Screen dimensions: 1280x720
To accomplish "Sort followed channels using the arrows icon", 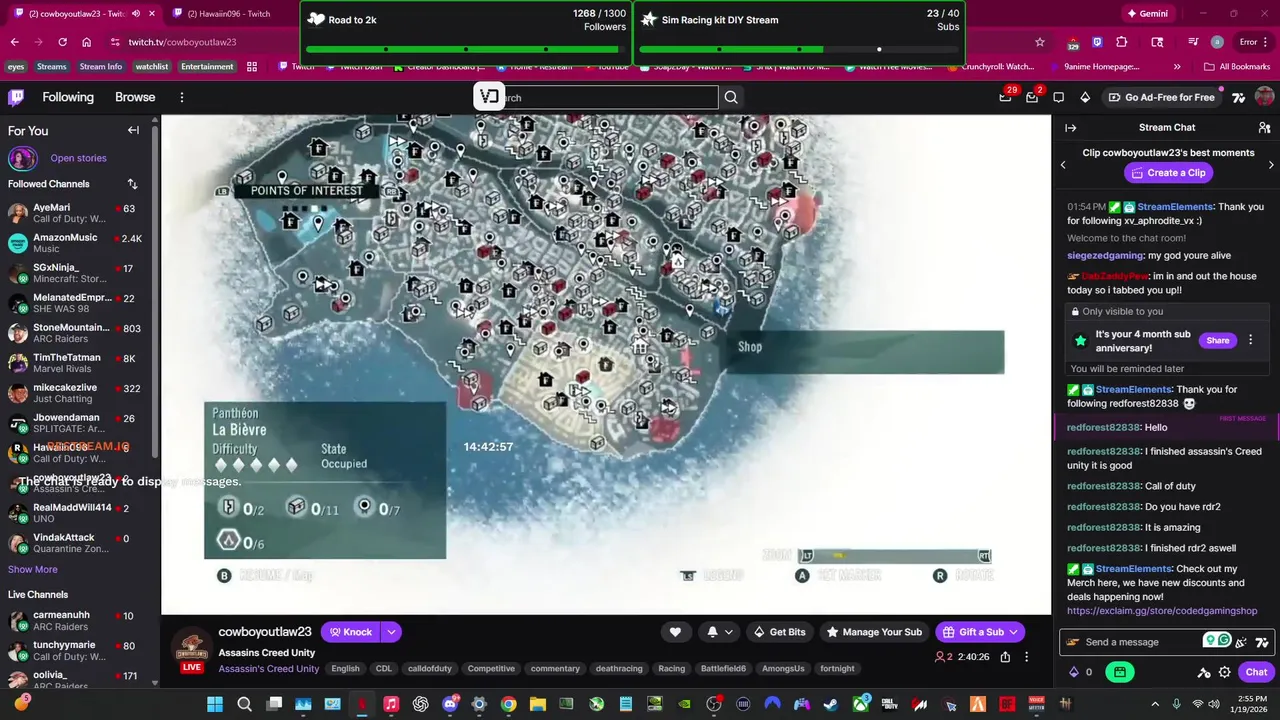I will tap(132, 184).
